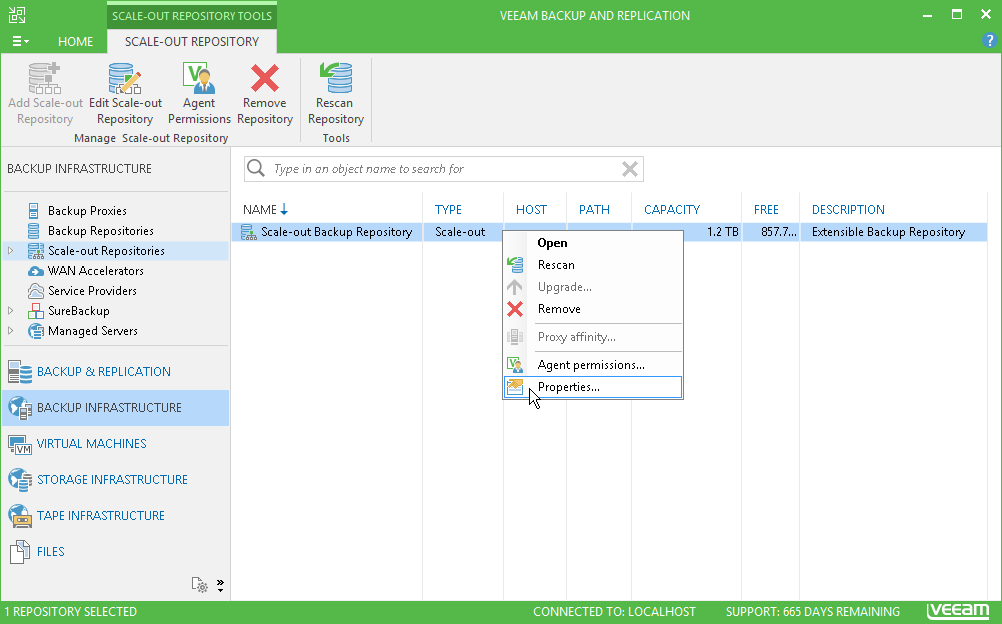Open the BACKUP & REPLICATION view
This screenshot has width=1002, height=624.
click(115, 372)
